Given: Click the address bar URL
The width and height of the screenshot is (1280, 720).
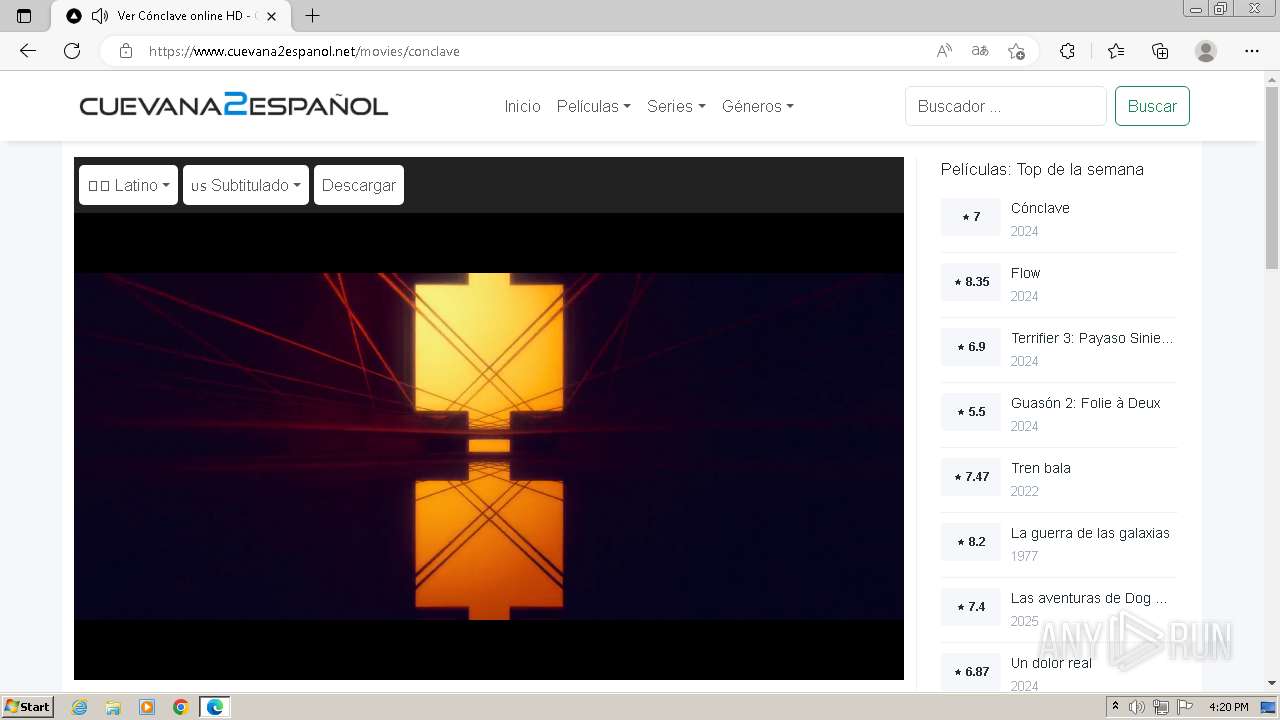Looking at the screenshot, I should (304, 51).
